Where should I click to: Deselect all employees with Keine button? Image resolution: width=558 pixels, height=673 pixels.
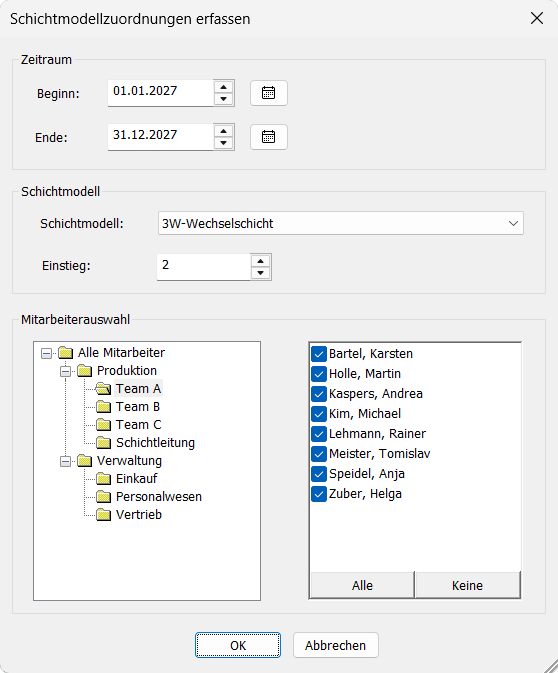(x=467, y=585)
